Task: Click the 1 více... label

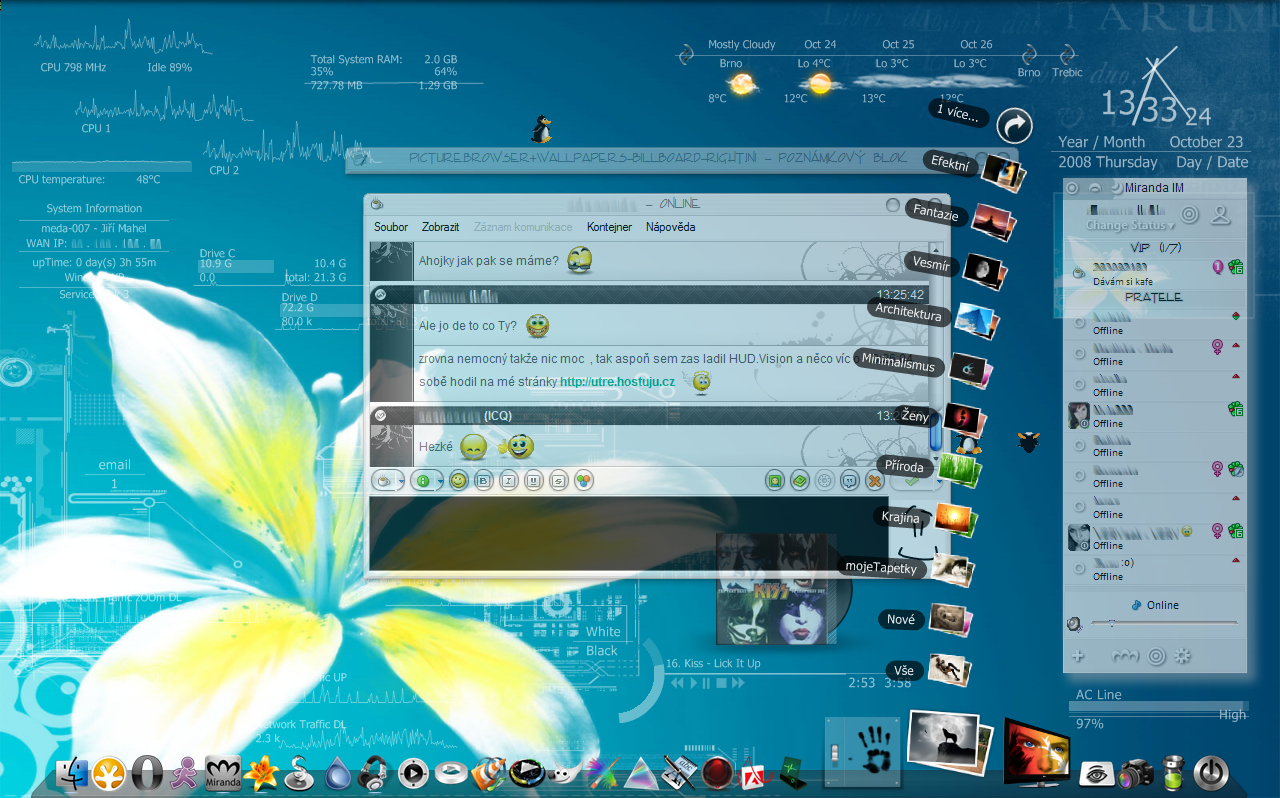Action: point(958,112)
